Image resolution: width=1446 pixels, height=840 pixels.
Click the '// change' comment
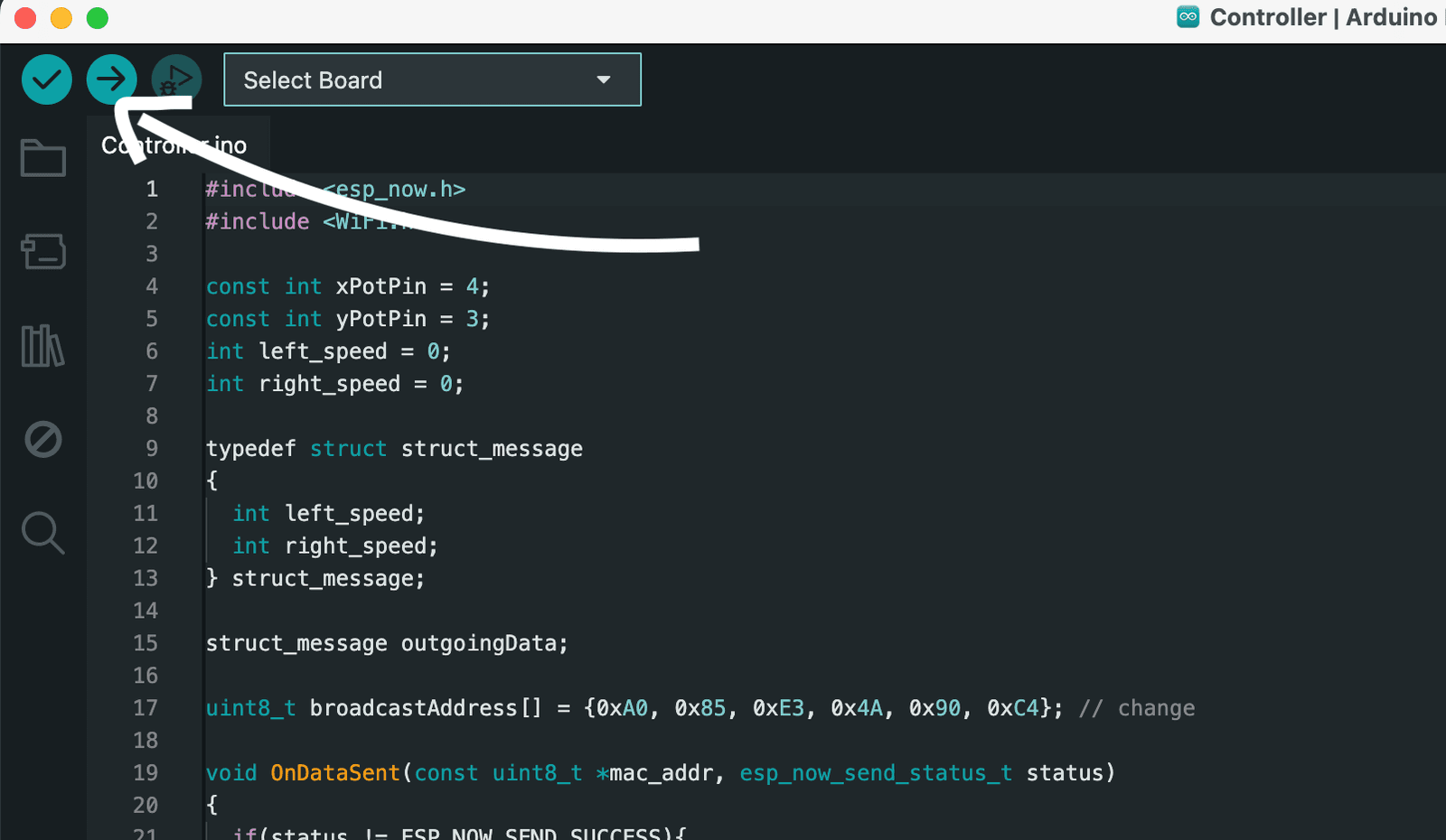pos(1137,708)
